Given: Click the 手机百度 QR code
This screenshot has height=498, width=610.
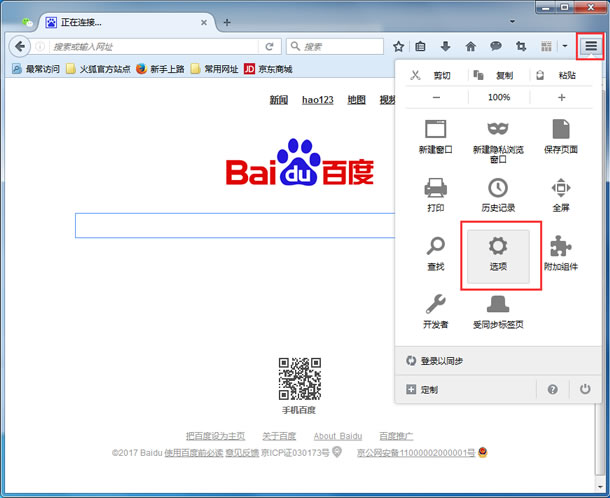Looking at the screenshot, I should coord(300,379).
